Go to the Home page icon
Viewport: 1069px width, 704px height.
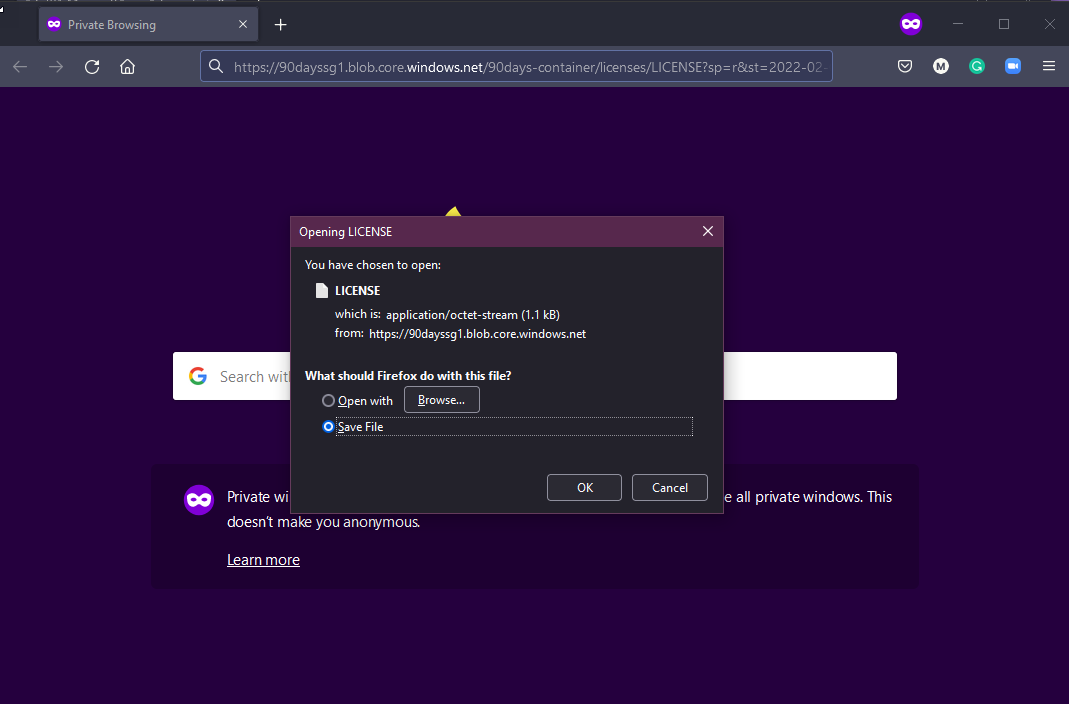tap(127, 67)
